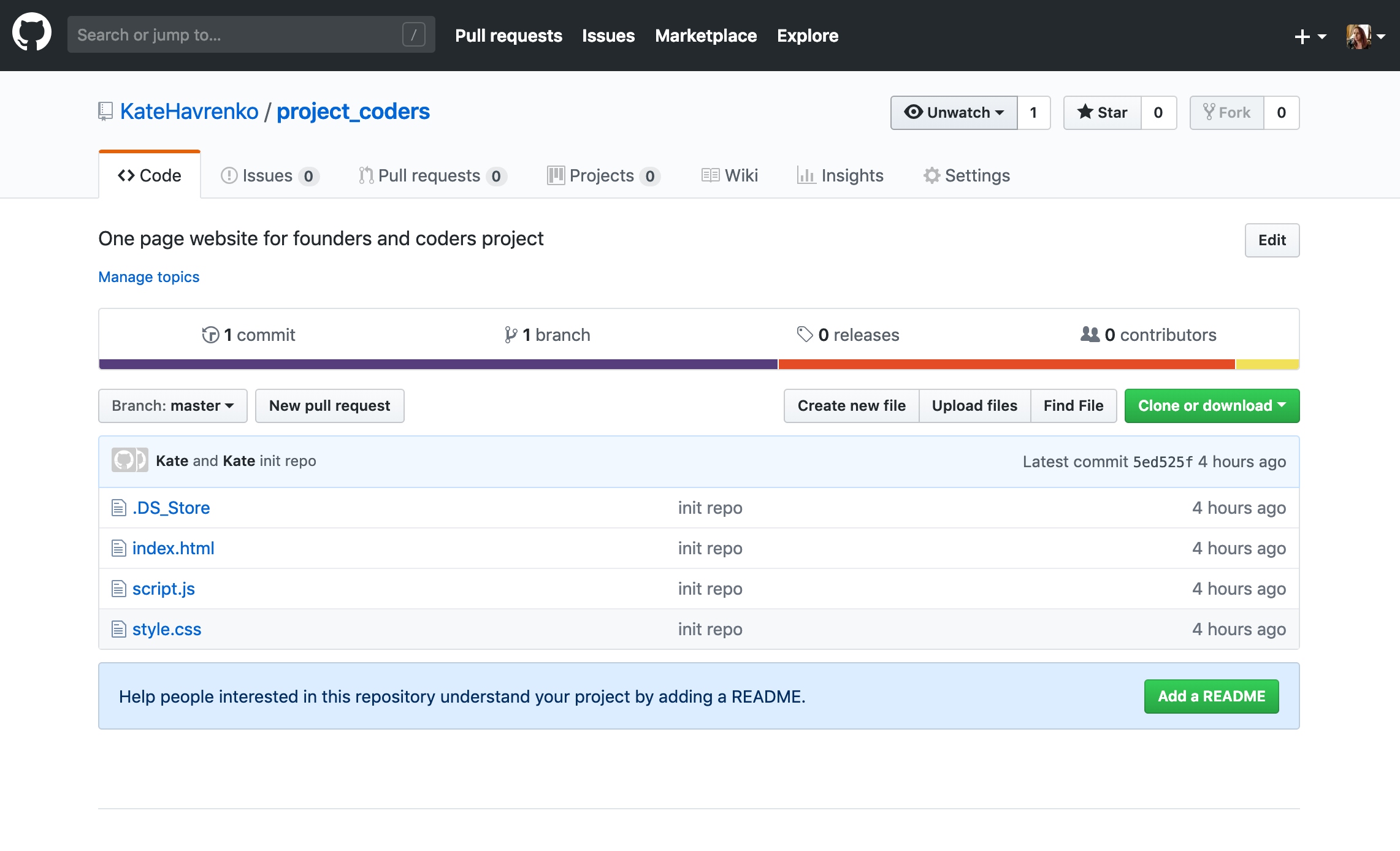This screenshot has height=851, width=1400.
Task: View the stargazers count 0
Action: point(1158,113)
